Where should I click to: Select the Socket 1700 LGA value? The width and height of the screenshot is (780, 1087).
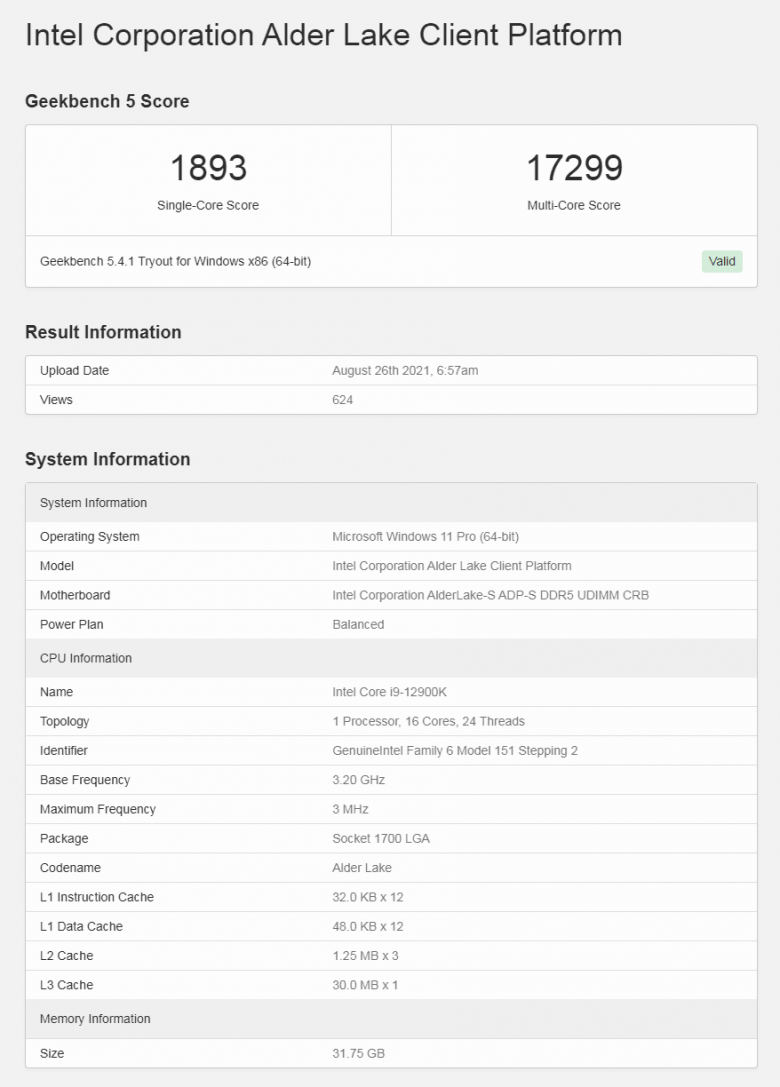(381, 838)
